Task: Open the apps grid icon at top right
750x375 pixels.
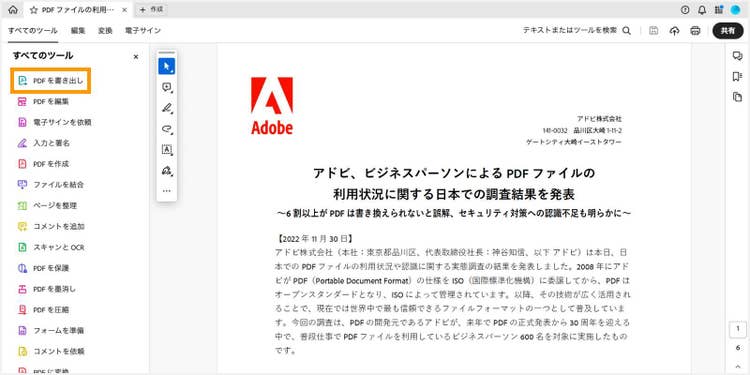Action: [718, 10]
